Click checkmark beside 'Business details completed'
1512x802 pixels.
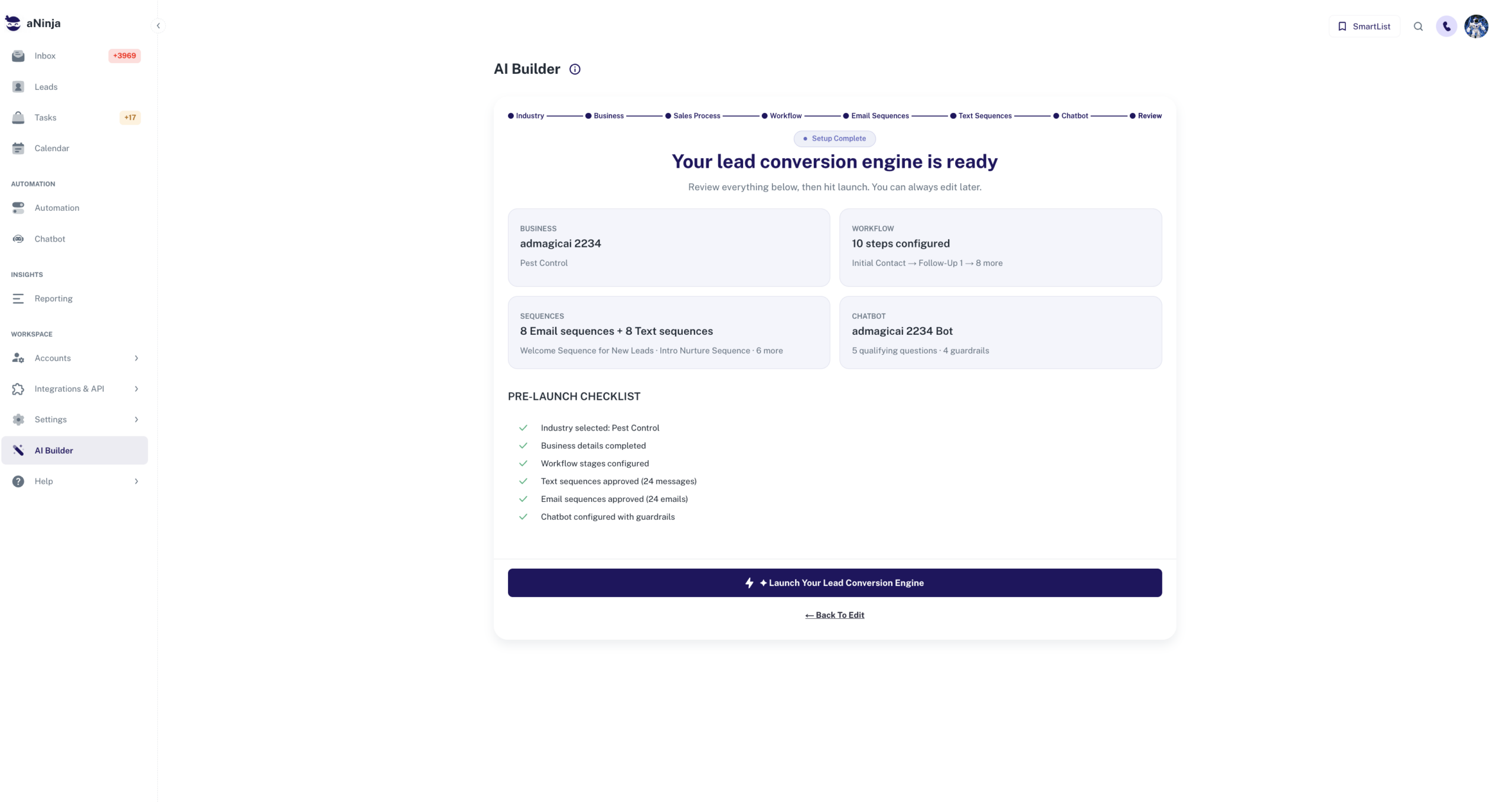tap(523, 445)
